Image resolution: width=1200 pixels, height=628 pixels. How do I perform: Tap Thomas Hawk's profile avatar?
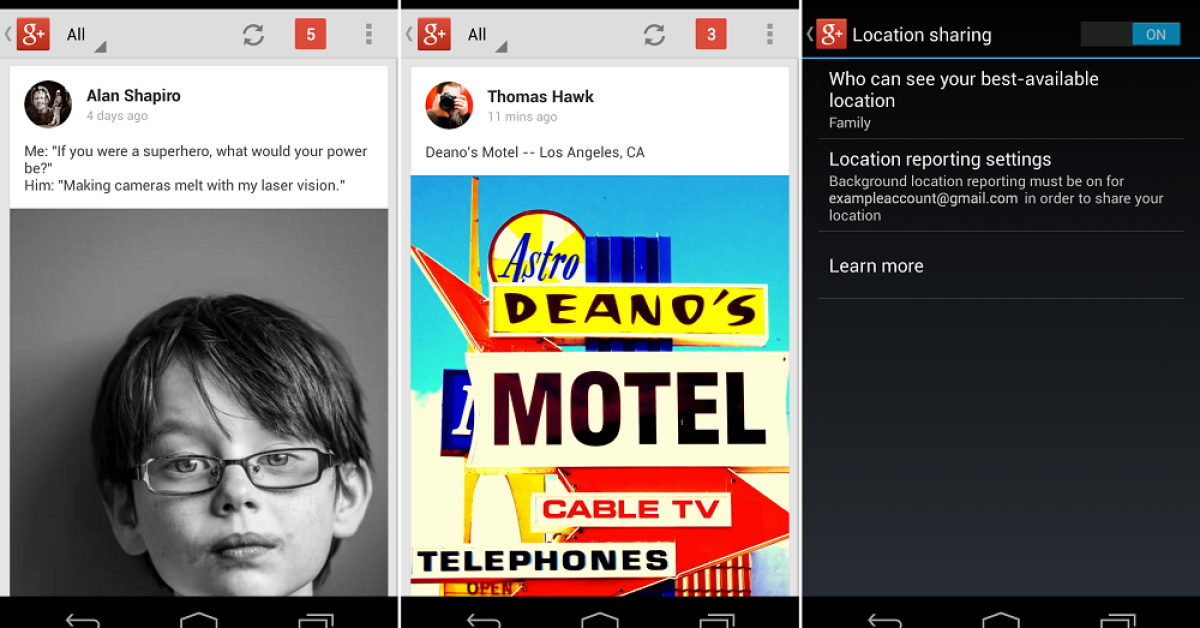pos(449,104)
